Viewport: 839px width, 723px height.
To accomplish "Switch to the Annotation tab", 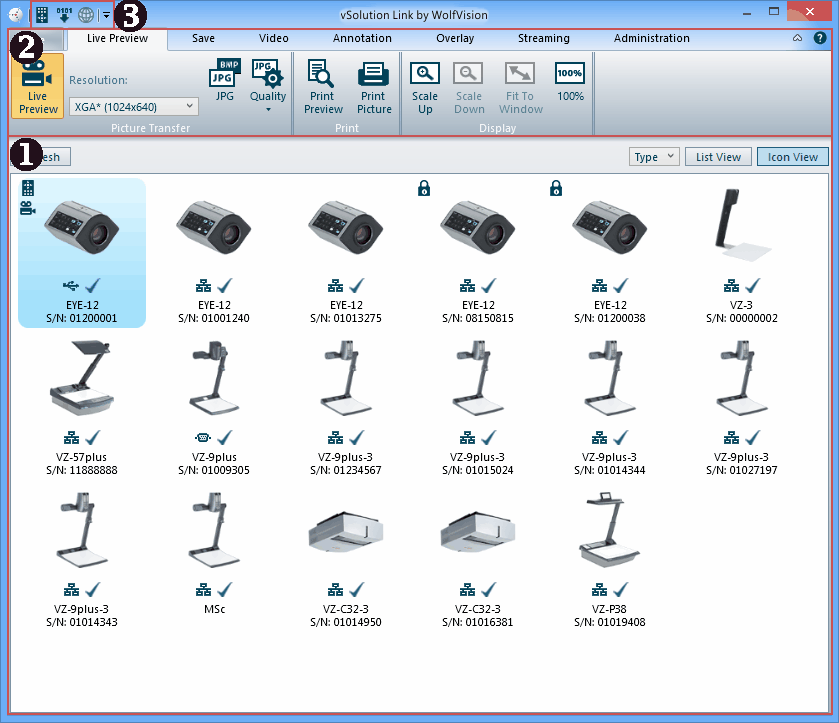I will tap(362, 39).
